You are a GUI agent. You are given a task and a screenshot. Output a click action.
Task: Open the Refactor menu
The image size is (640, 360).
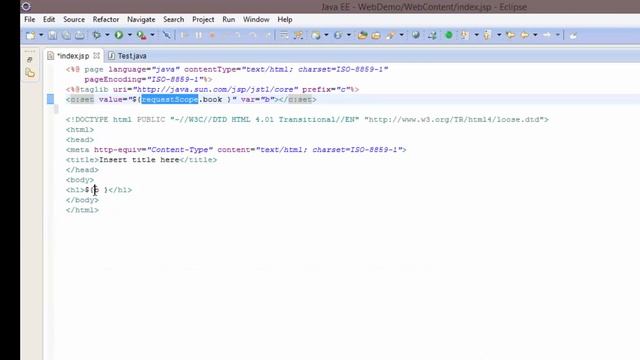coord(106,19)
